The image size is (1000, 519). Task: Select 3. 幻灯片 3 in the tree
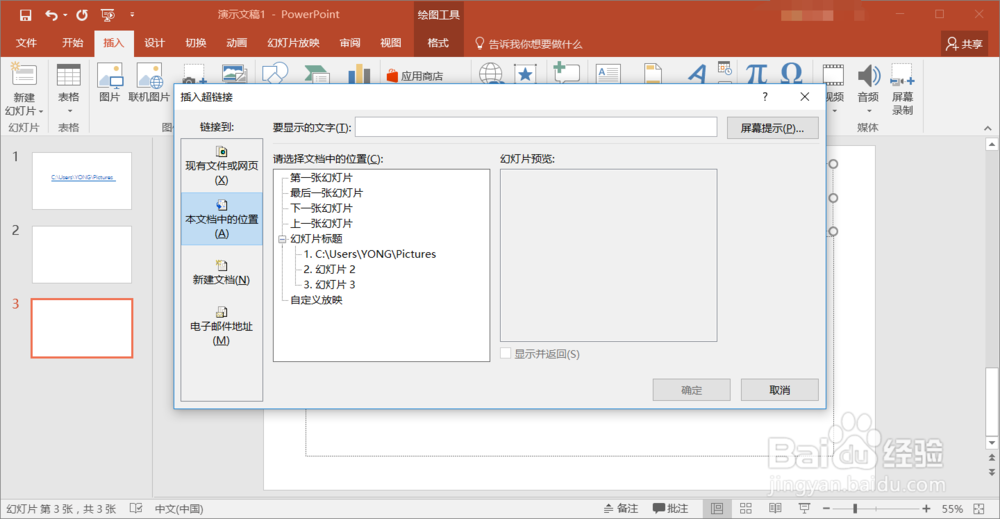(330, 284)
